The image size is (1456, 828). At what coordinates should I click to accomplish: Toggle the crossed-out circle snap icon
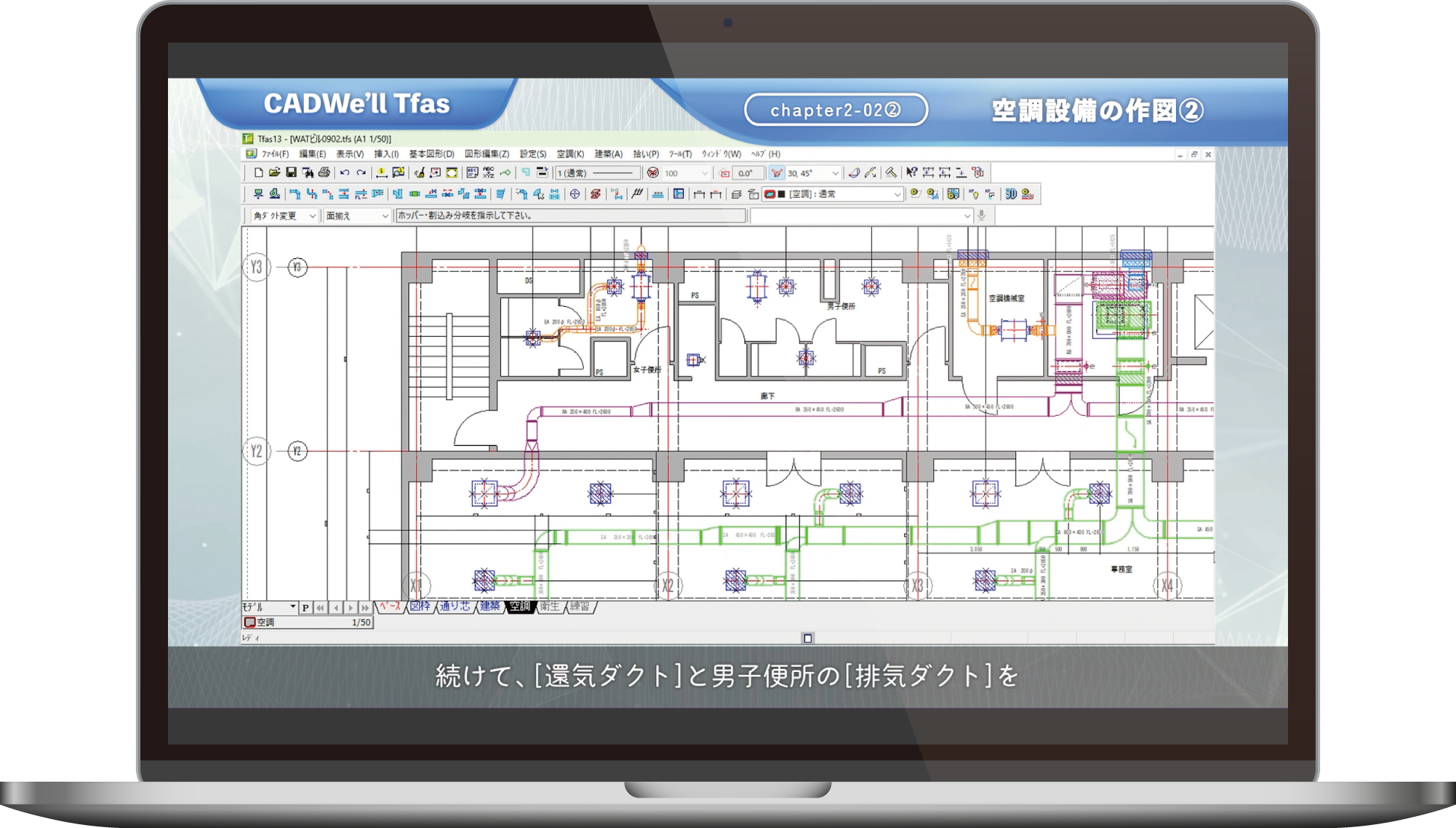(653, 173)
